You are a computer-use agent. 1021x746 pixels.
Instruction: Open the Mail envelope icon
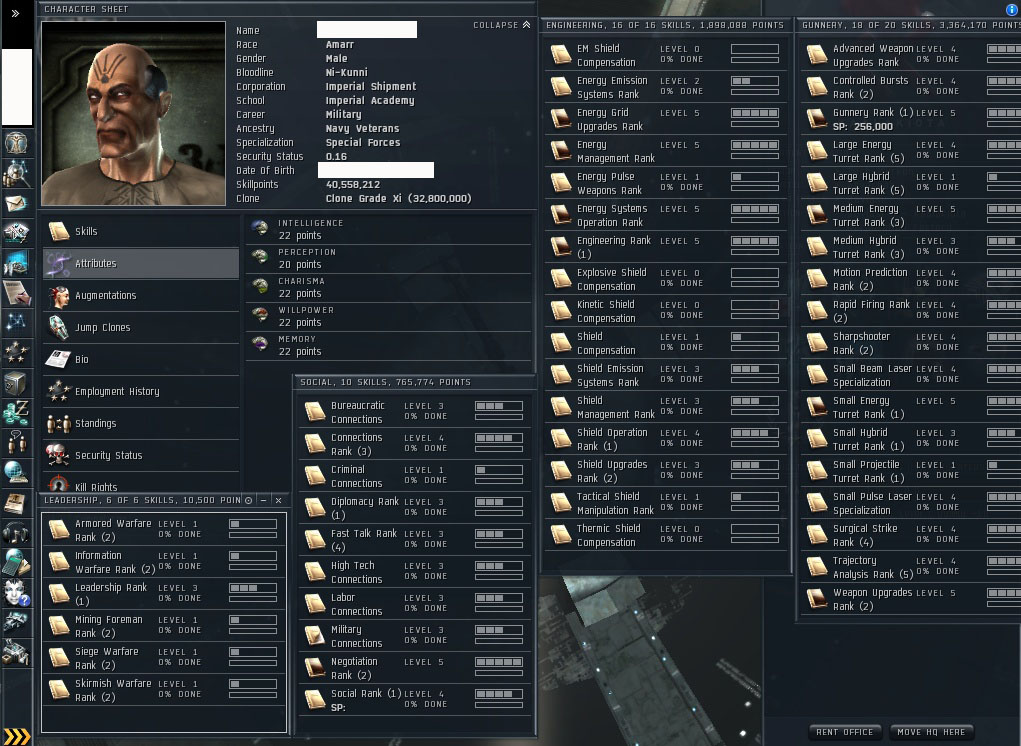tap(16, 204)
